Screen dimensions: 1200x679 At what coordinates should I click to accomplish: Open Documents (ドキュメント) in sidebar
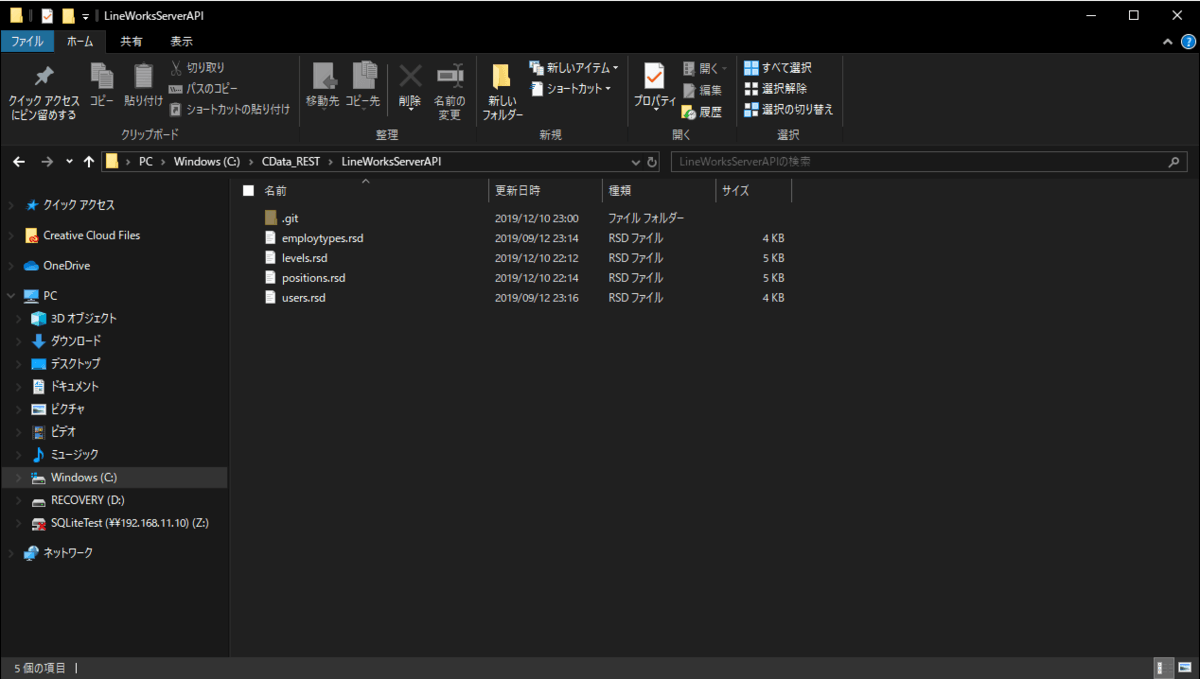(74, 386)
